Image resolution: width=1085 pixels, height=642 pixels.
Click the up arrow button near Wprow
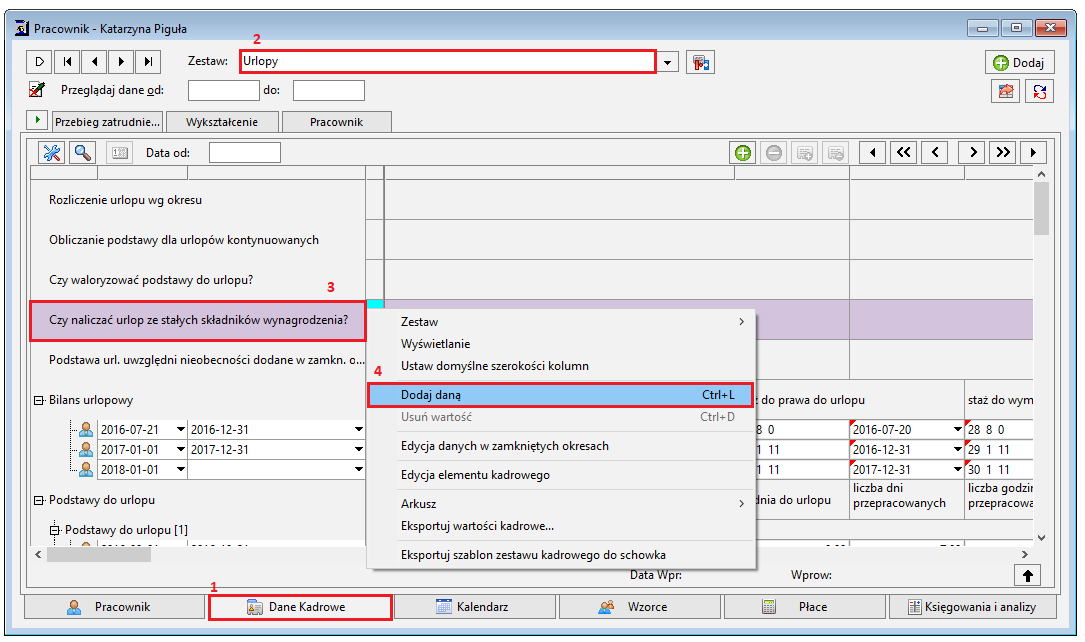(x=1028, y=575)
